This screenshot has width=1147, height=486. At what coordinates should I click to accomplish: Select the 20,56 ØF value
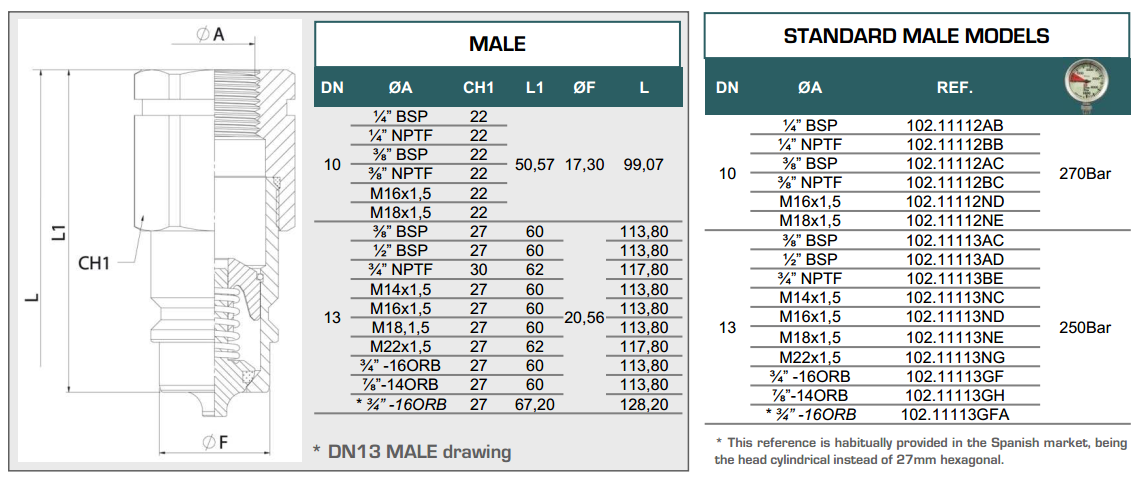[x=585, y=318]
